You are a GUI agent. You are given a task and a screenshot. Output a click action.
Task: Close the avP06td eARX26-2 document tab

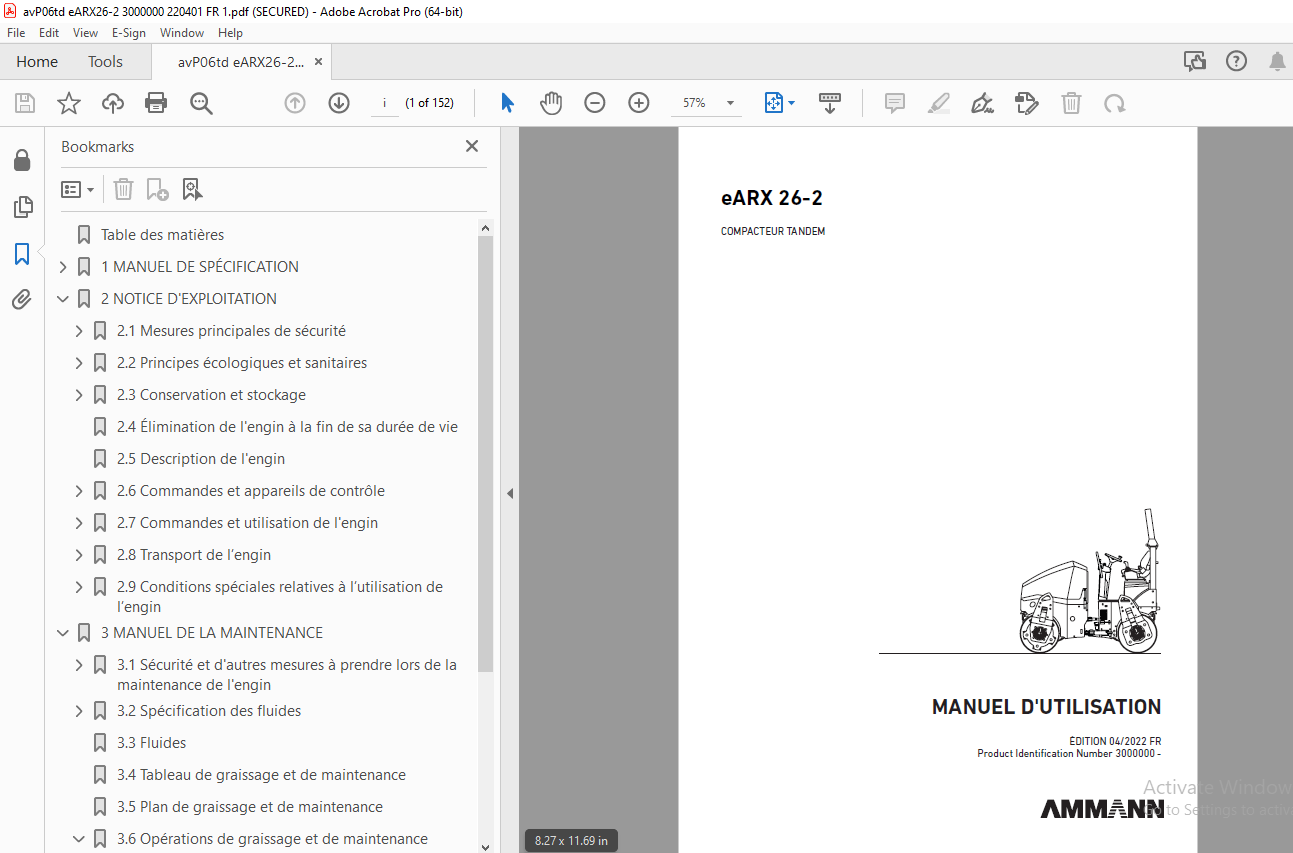point(318,62)
